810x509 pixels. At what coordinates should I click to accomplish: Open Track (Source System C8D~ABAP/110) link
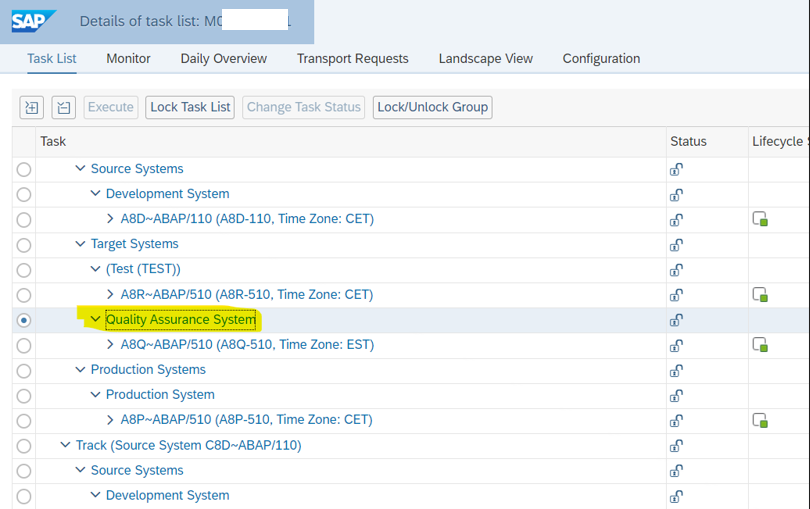coord(189,445)
